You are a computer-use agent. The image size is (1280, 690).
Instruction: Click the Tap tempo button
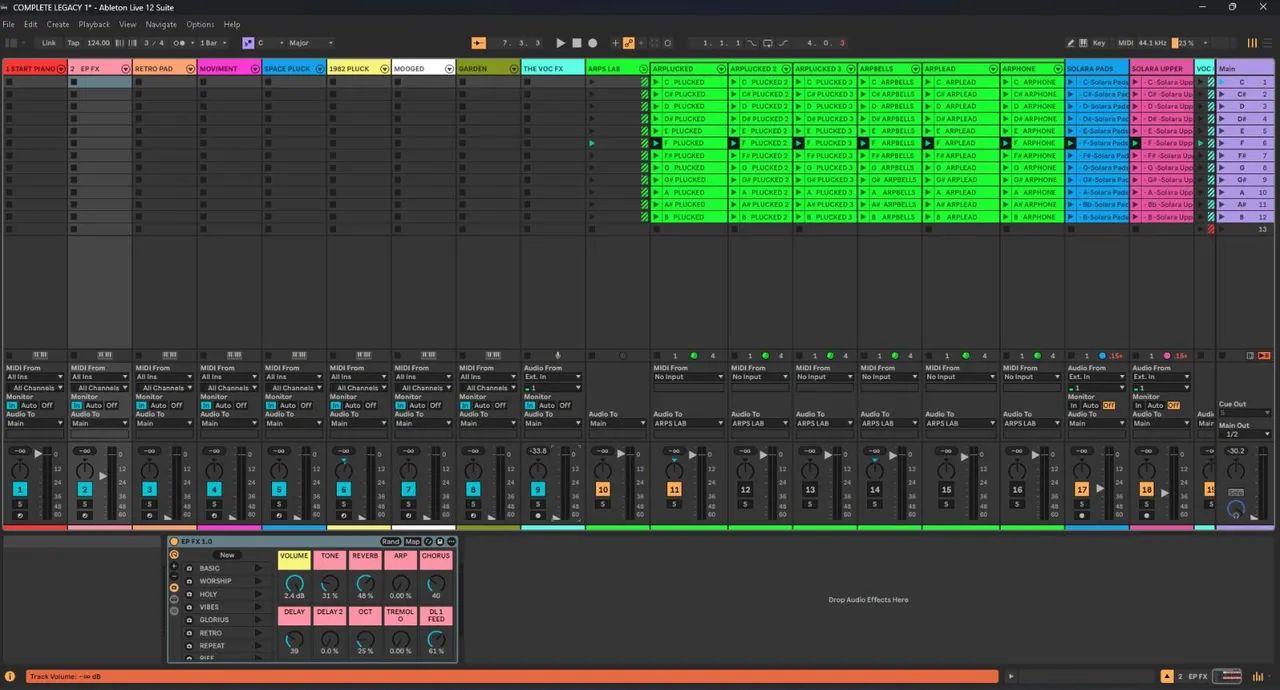[x=73, y=43]
